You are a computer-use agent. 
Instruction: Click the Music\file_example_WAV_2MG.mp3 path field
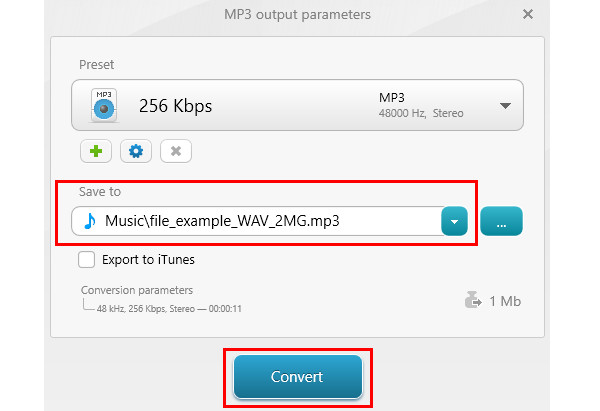[x=256, y=221]
